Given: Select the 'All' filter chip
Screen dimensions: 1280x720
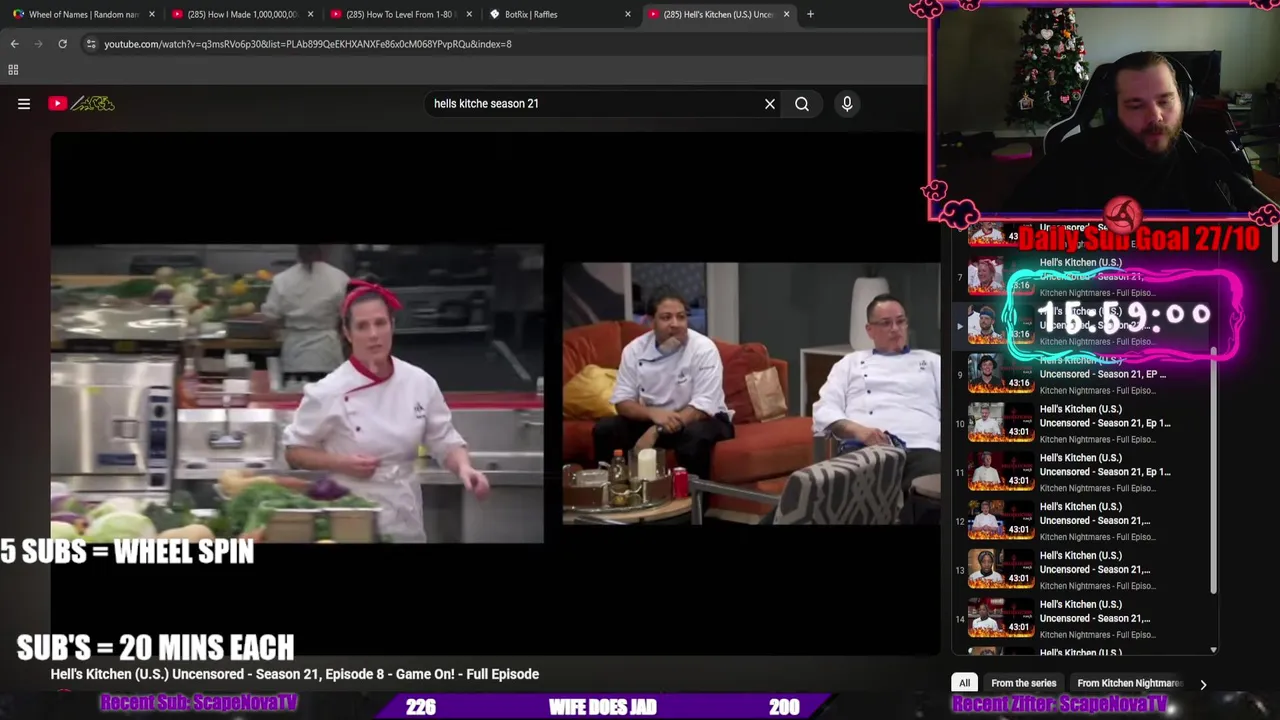Looking at the screenshot, I should (x=964, y=683).
